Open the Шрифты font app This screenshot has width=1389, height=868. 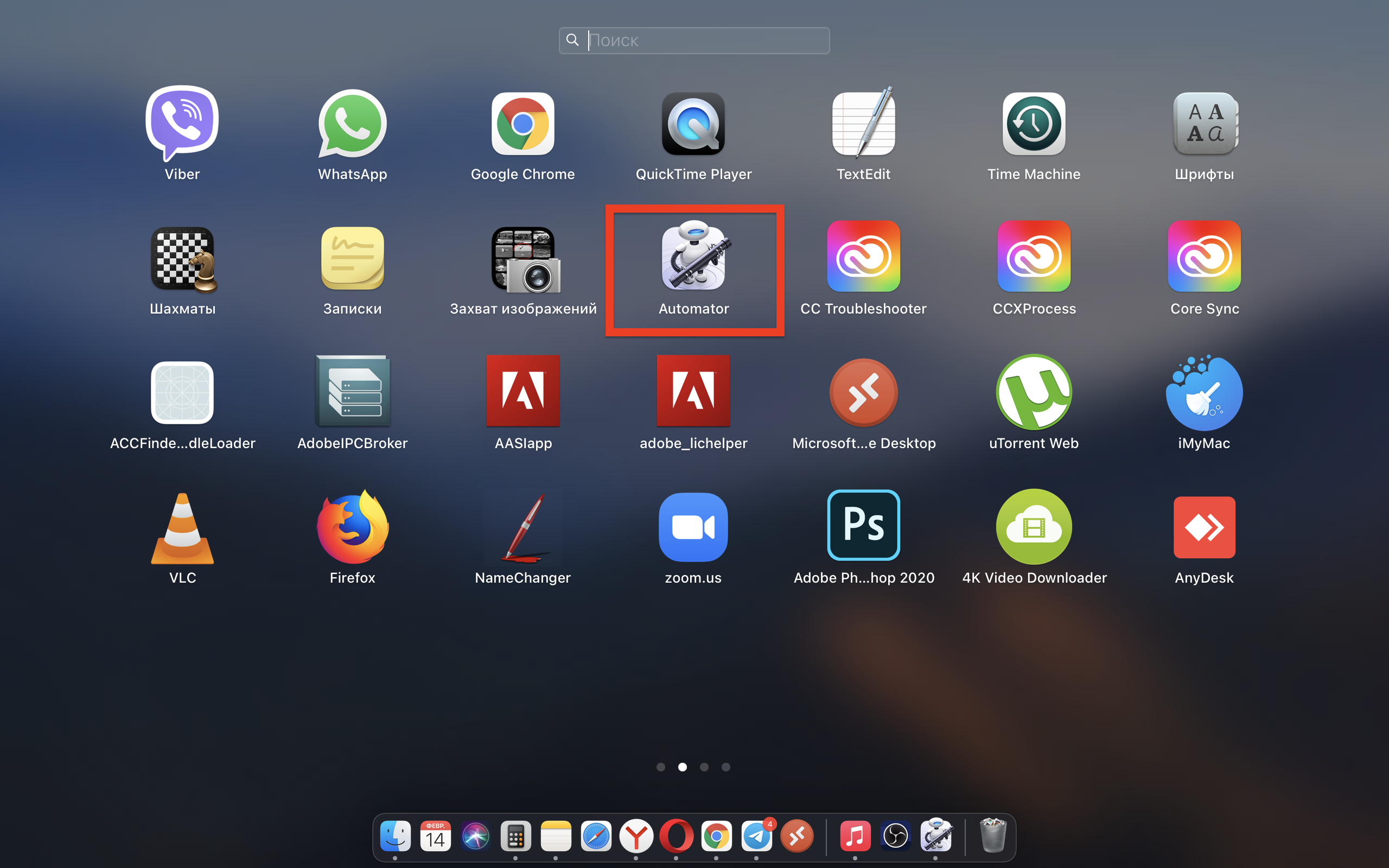[x=1204, y=124]
